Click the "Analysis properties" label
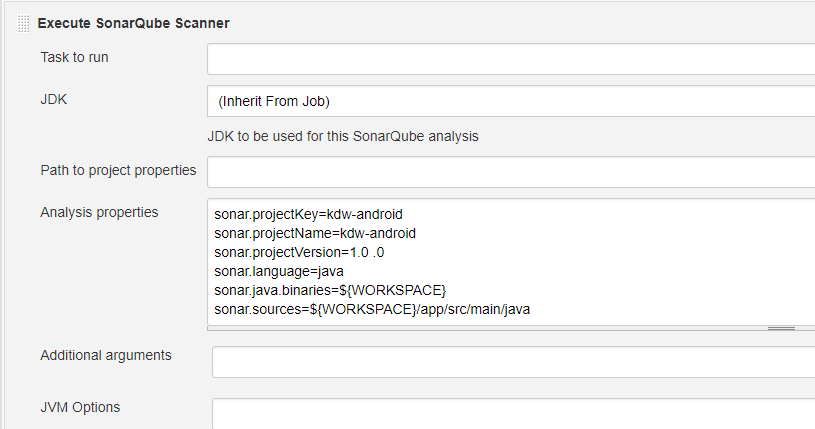Viewport: 815px width, 429px height. coord(99,212)
